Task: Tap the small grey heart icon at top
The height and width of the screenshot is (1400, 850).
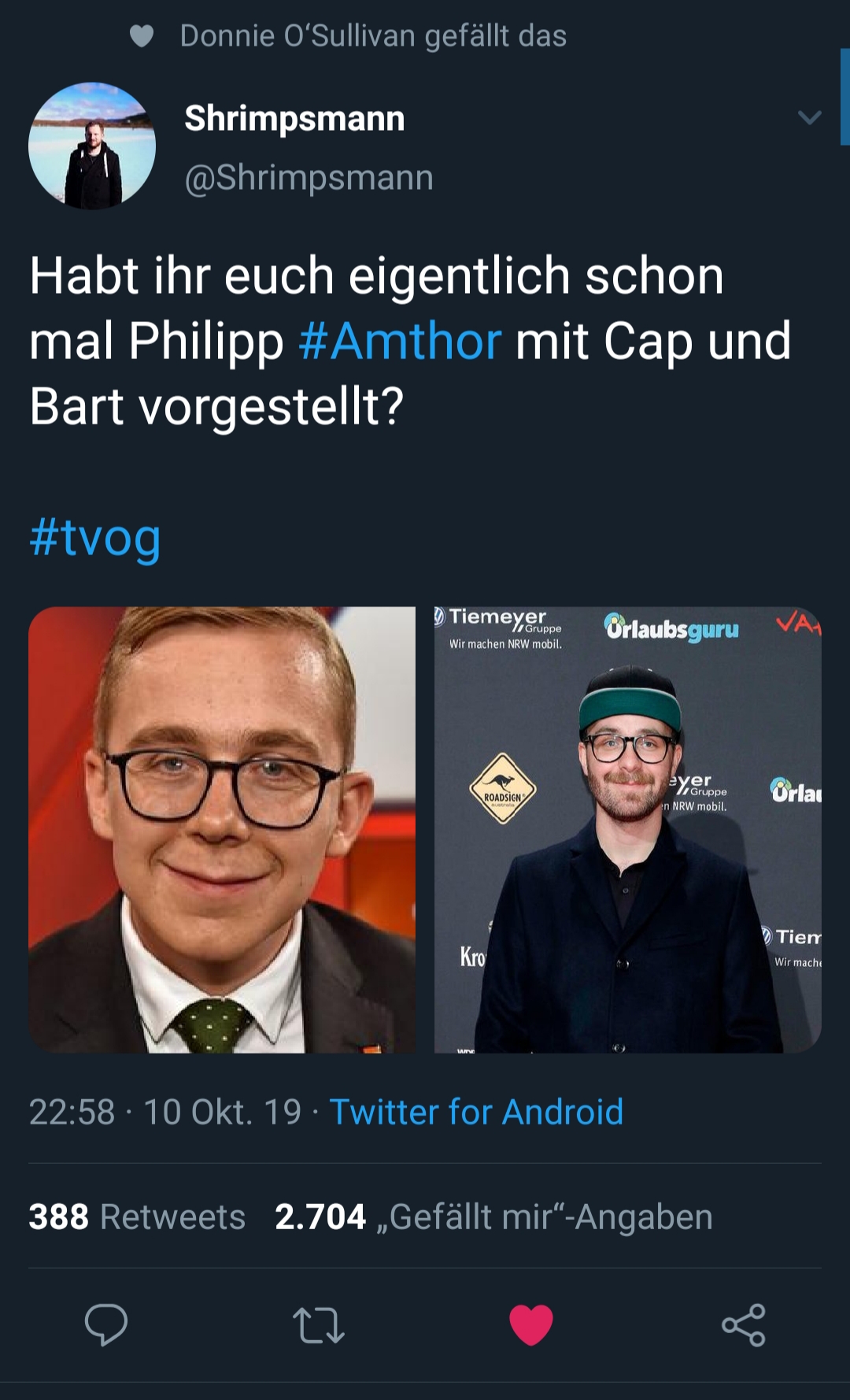Action: pos(142,36)
